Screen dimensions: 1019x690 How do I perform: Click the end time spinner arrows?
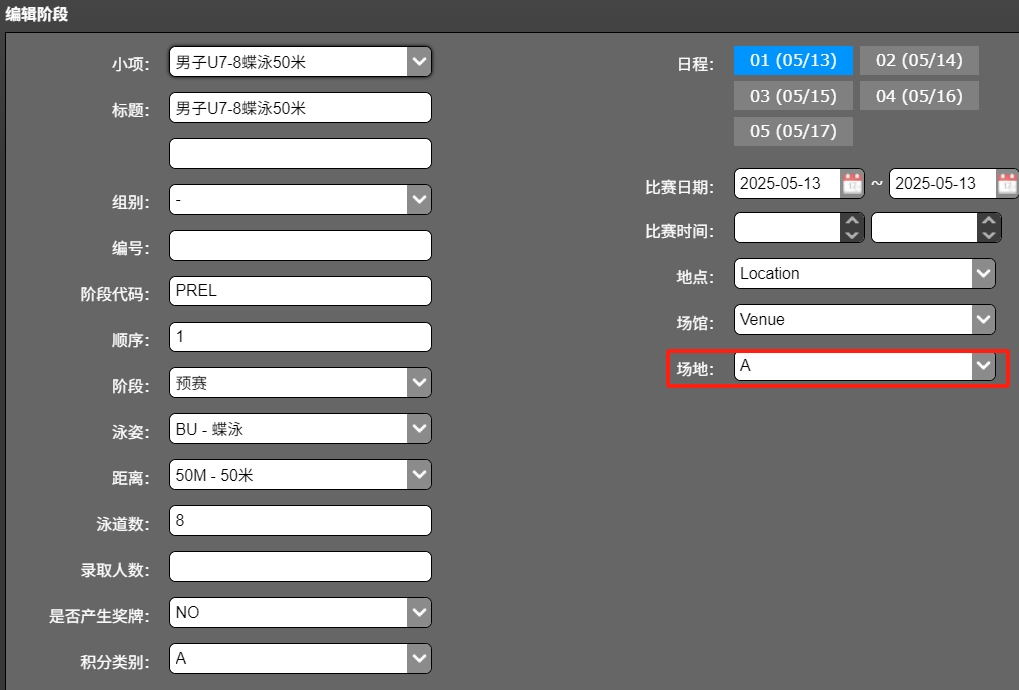[x=989, y=228]
